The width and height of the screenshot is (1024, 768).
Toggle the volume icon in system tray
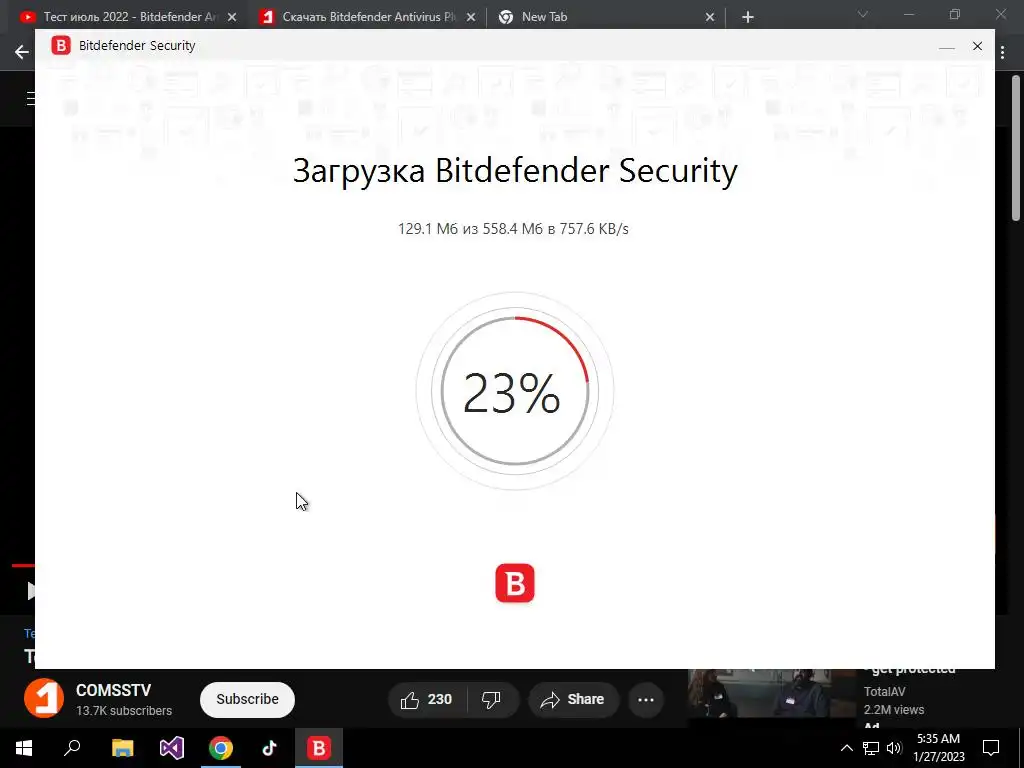tap(894, 748)
